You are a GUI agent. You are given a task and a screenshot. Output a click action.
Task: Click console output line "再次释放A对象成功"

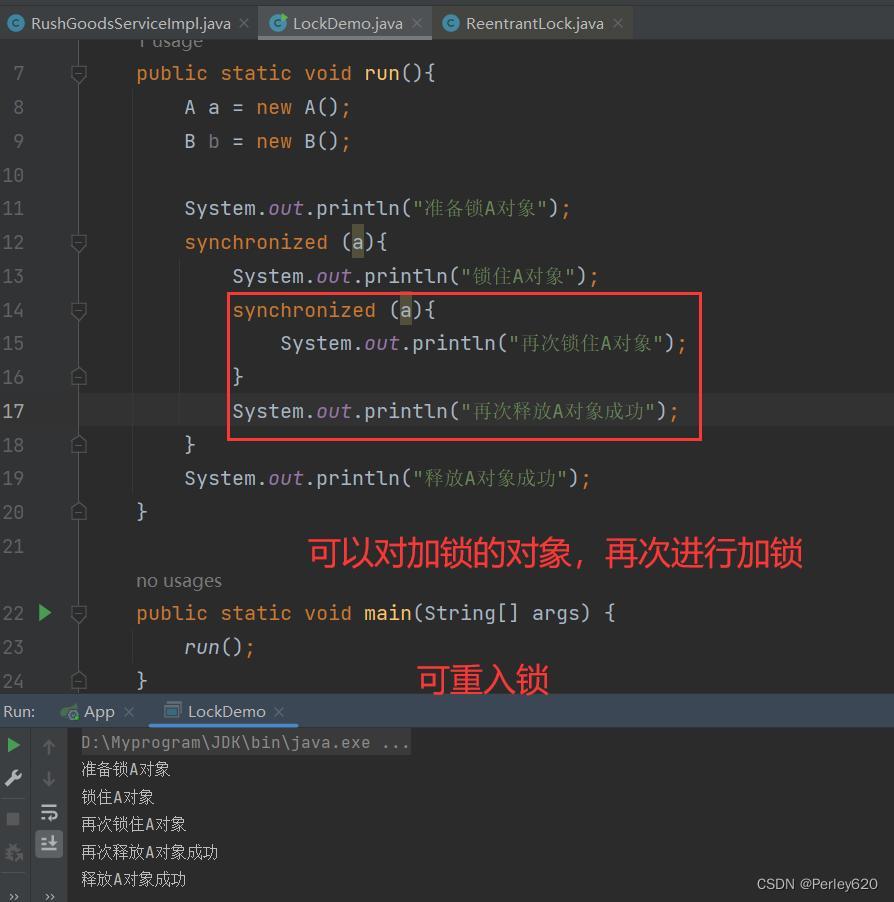click(x=150, y=852)
